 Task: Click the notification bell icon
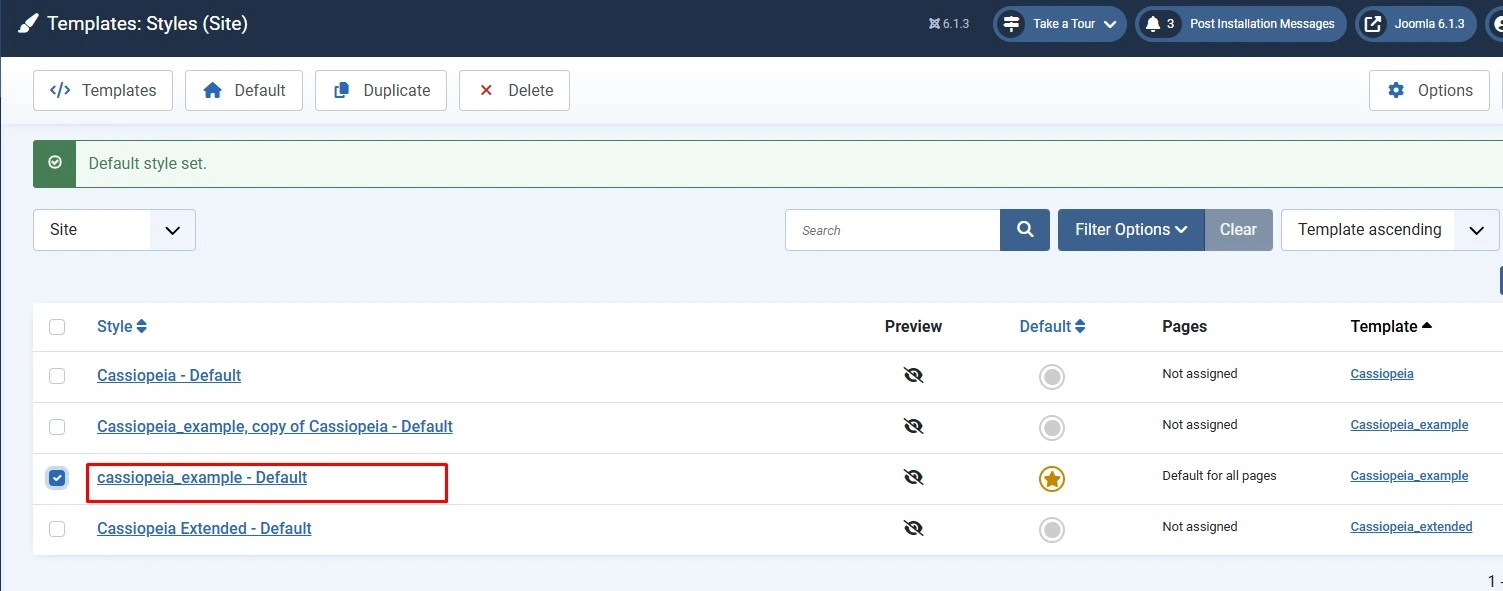coord(1153,24)
